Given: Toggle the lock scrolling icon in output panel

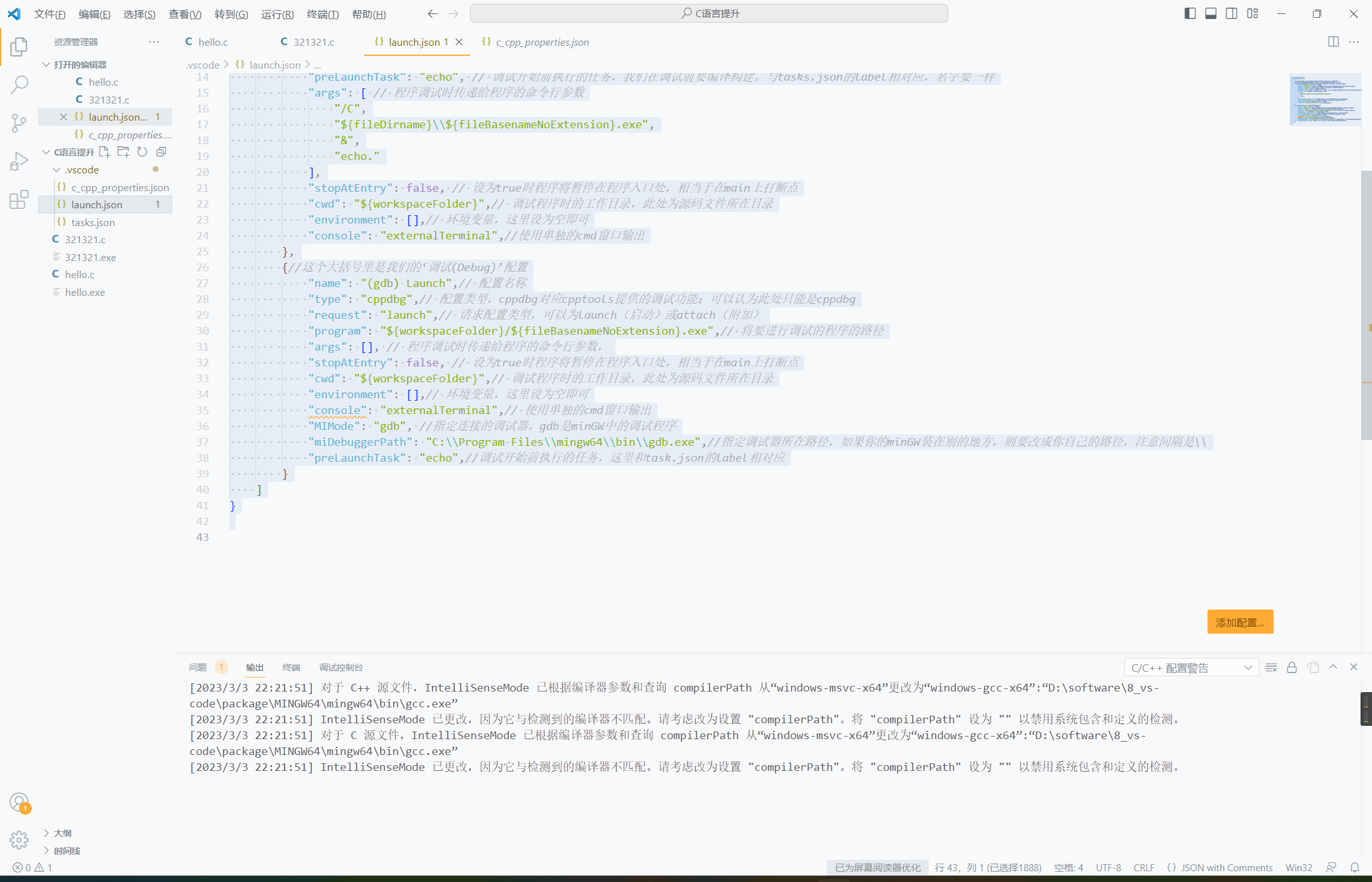Looking at the screenshot, I should coord(1291,667).
